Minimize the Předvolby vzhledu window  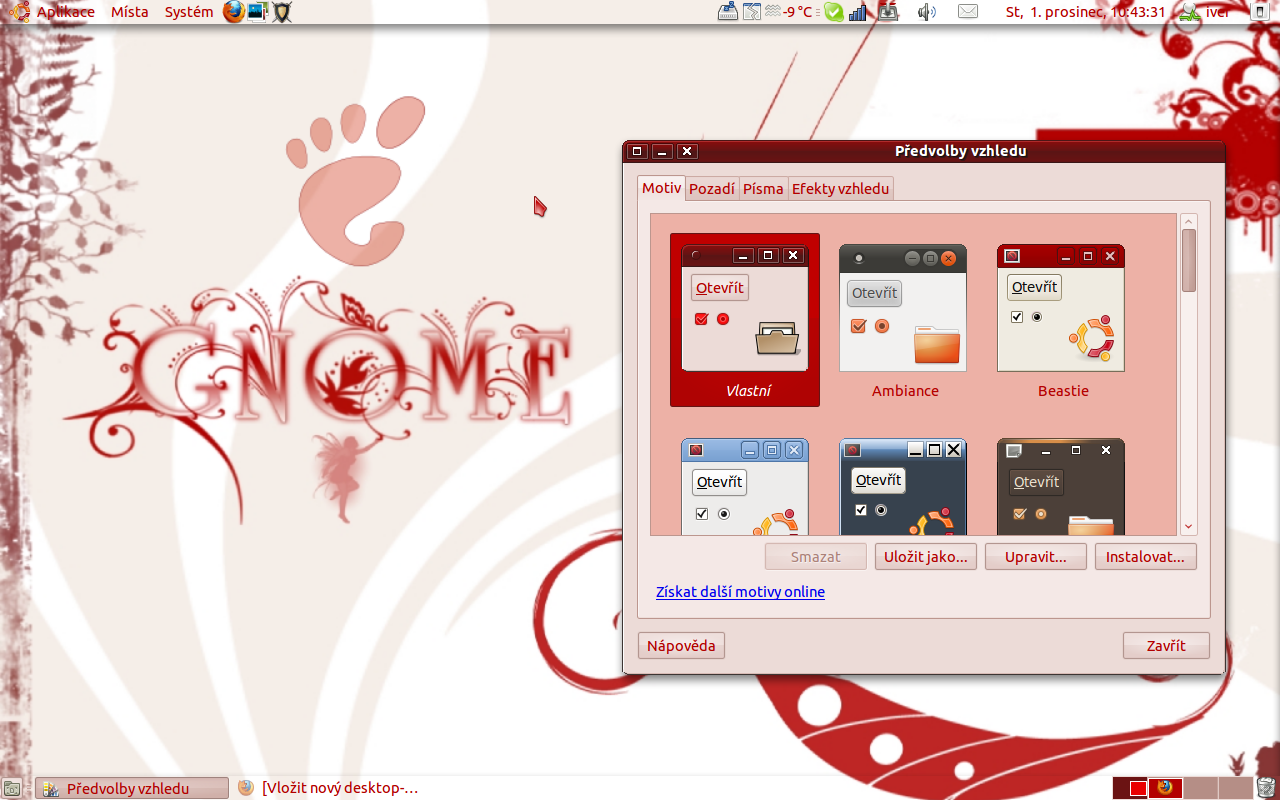tap(662, 151)
